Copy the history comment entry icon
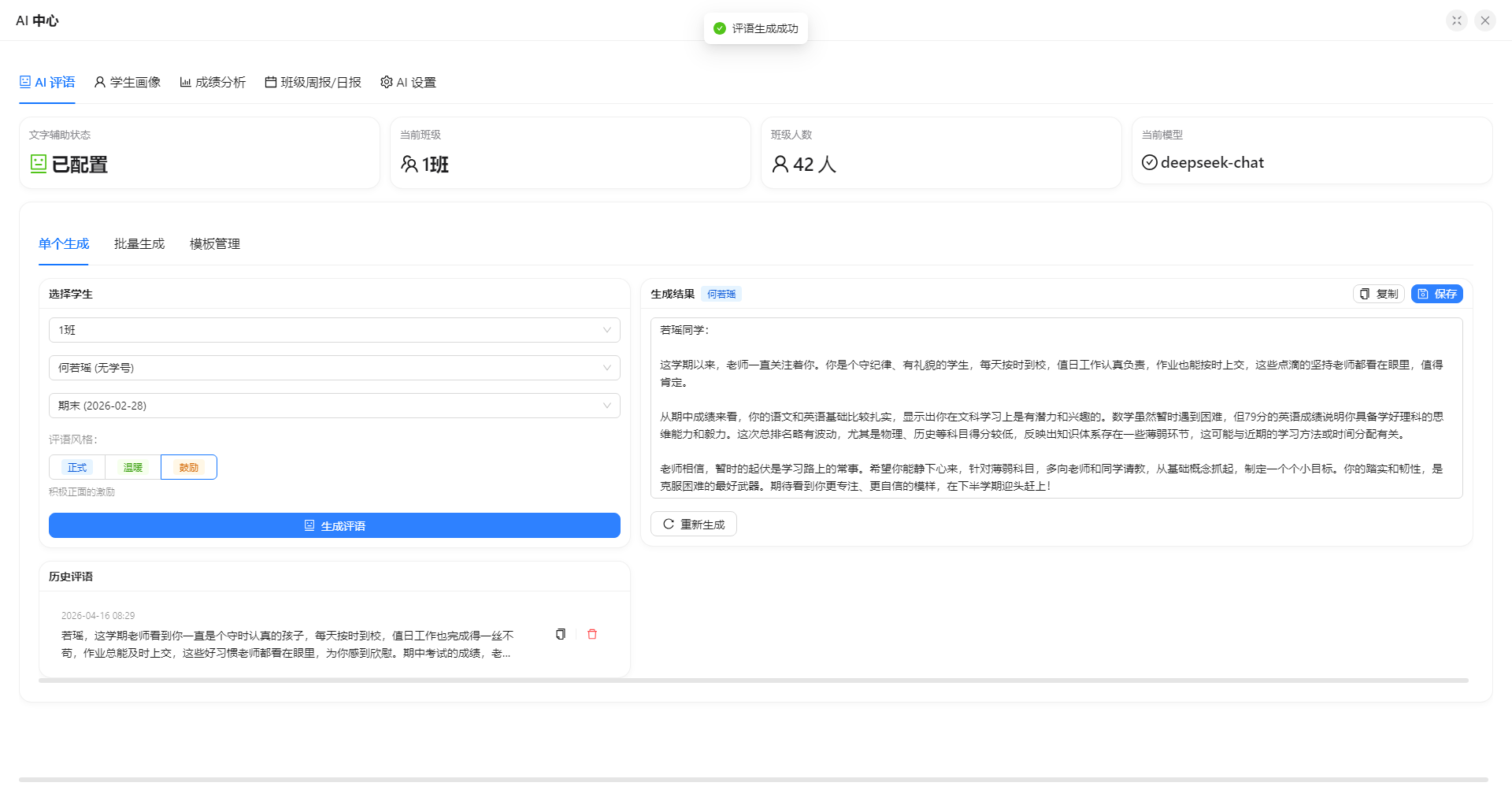This screenshot has height=801, width=1512. coord(561,634)
